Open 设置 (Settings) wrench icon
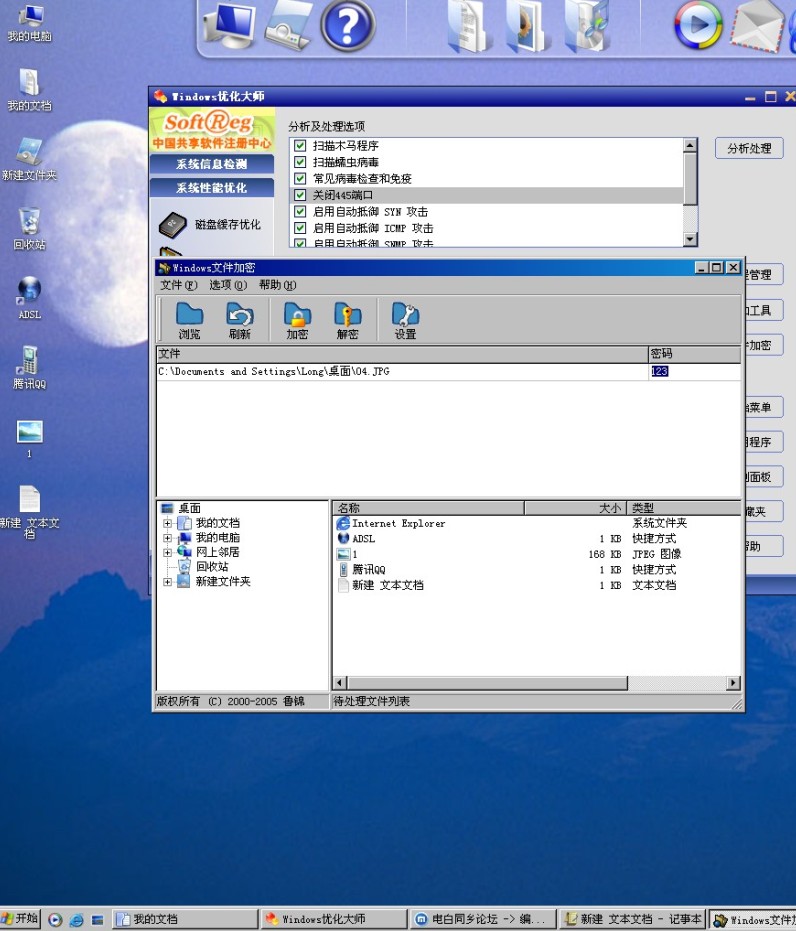 (x=405, y=316)
